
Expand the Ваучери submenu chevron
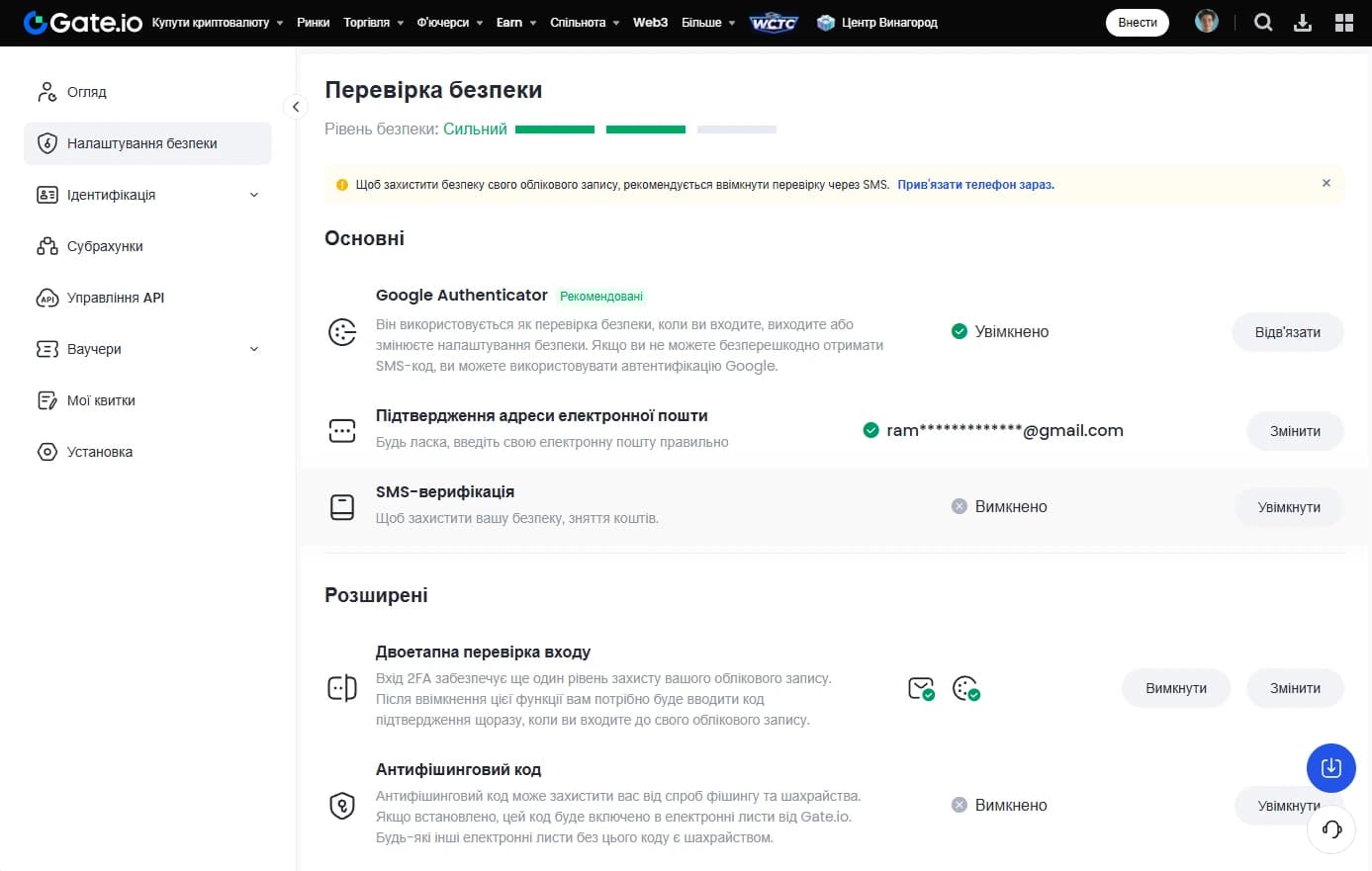(x=254, y=349)
